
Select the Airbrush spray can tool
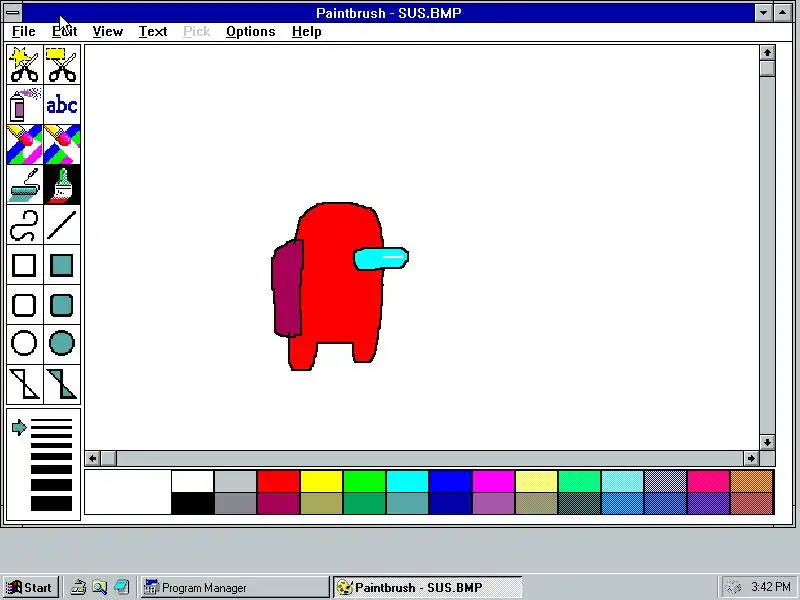24,105
